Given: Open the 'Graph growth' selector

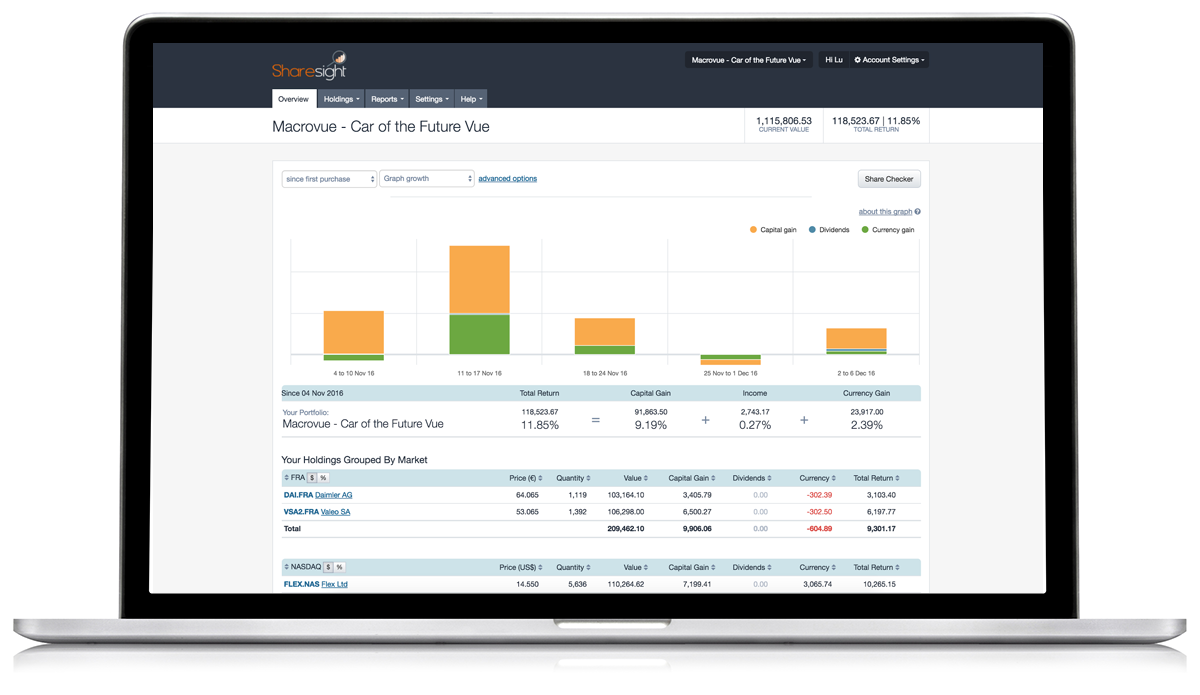Looking at the screenshot, I should pos(427,178).
